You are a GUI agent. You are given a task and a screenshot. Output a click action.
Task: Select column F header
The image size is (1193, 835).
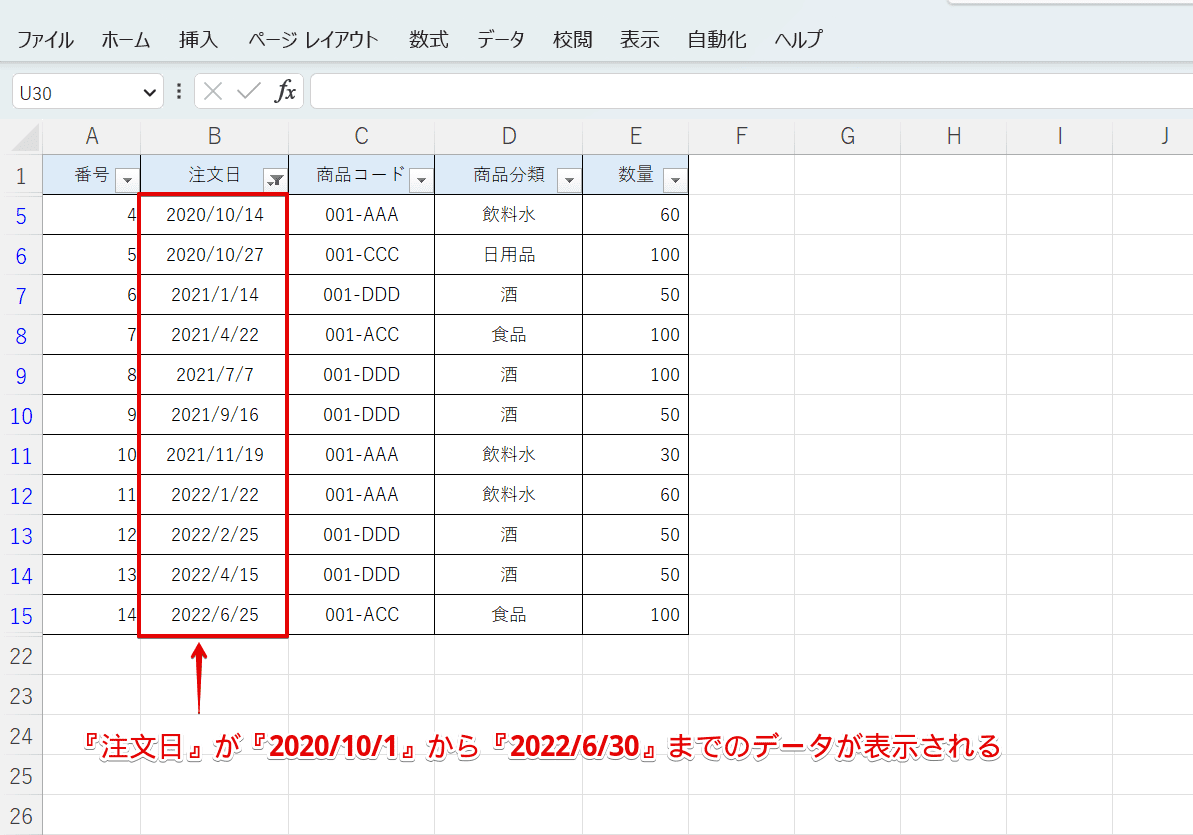[x=742, y=136]
